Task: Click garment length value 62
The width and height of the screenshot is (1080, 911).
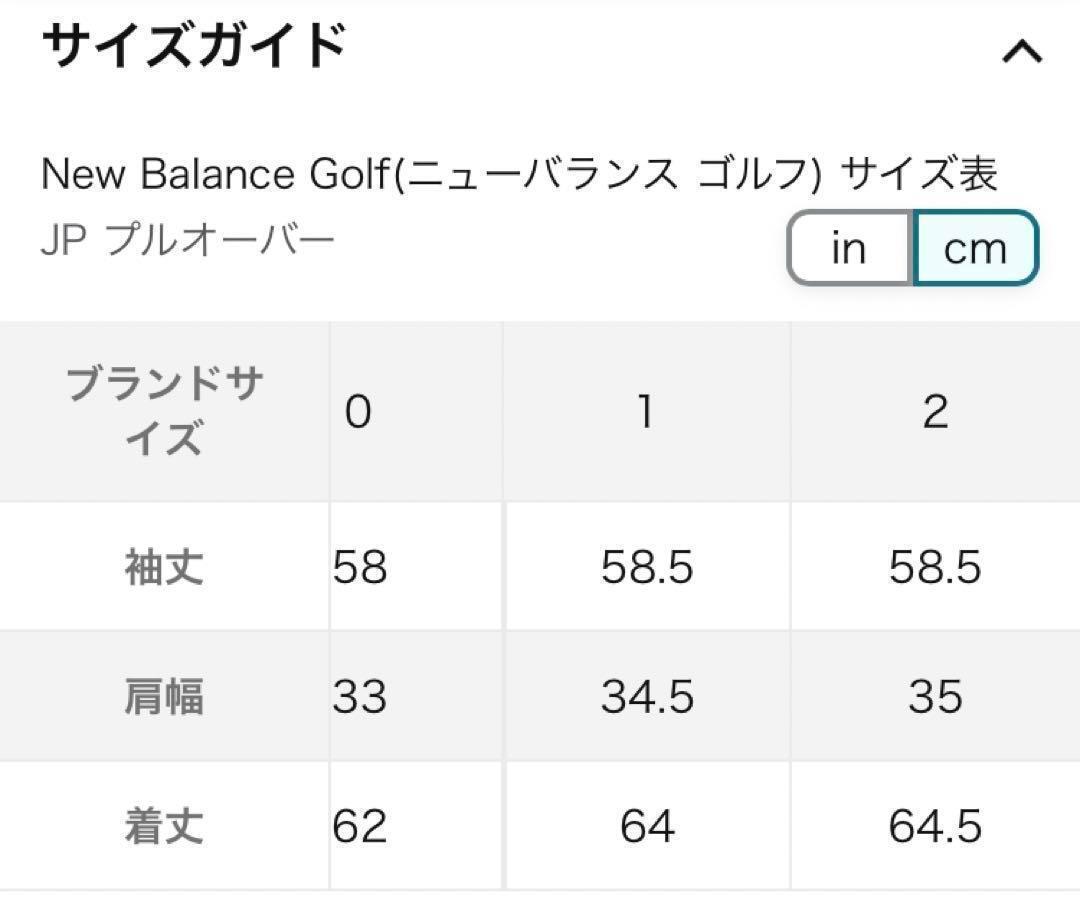Action: (360, 826)
